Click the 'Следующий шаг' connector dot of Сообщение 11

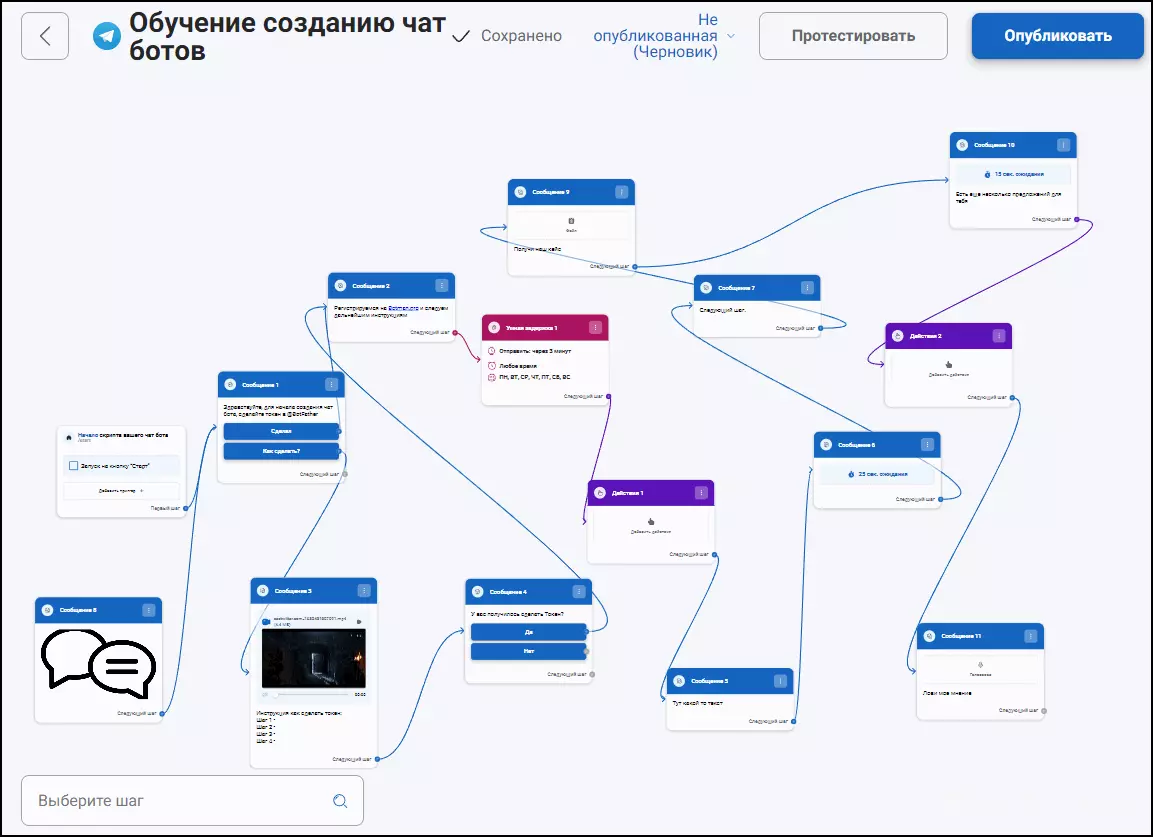click(x=1044, y=710)
